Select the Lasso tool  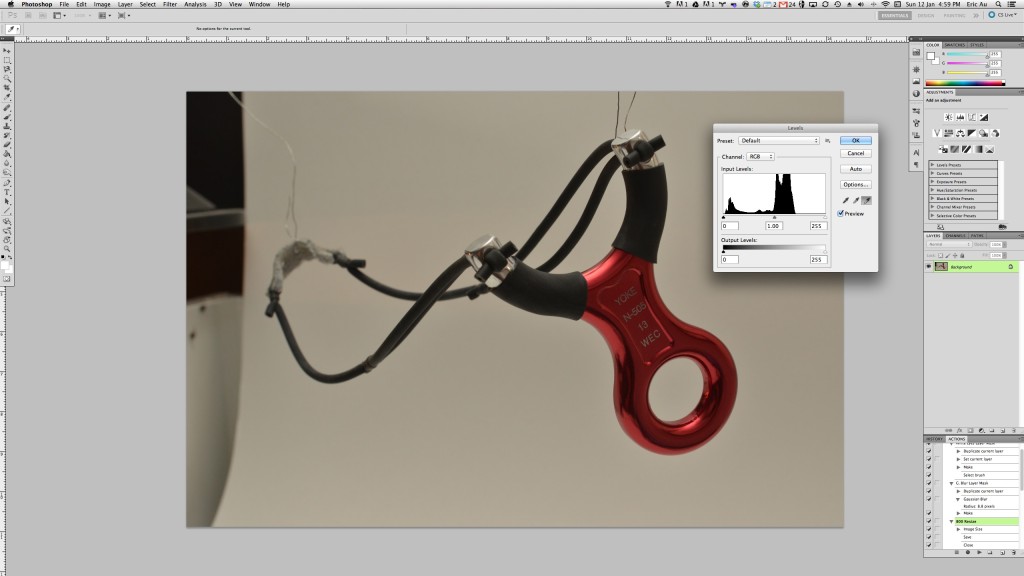pos(7,69)
